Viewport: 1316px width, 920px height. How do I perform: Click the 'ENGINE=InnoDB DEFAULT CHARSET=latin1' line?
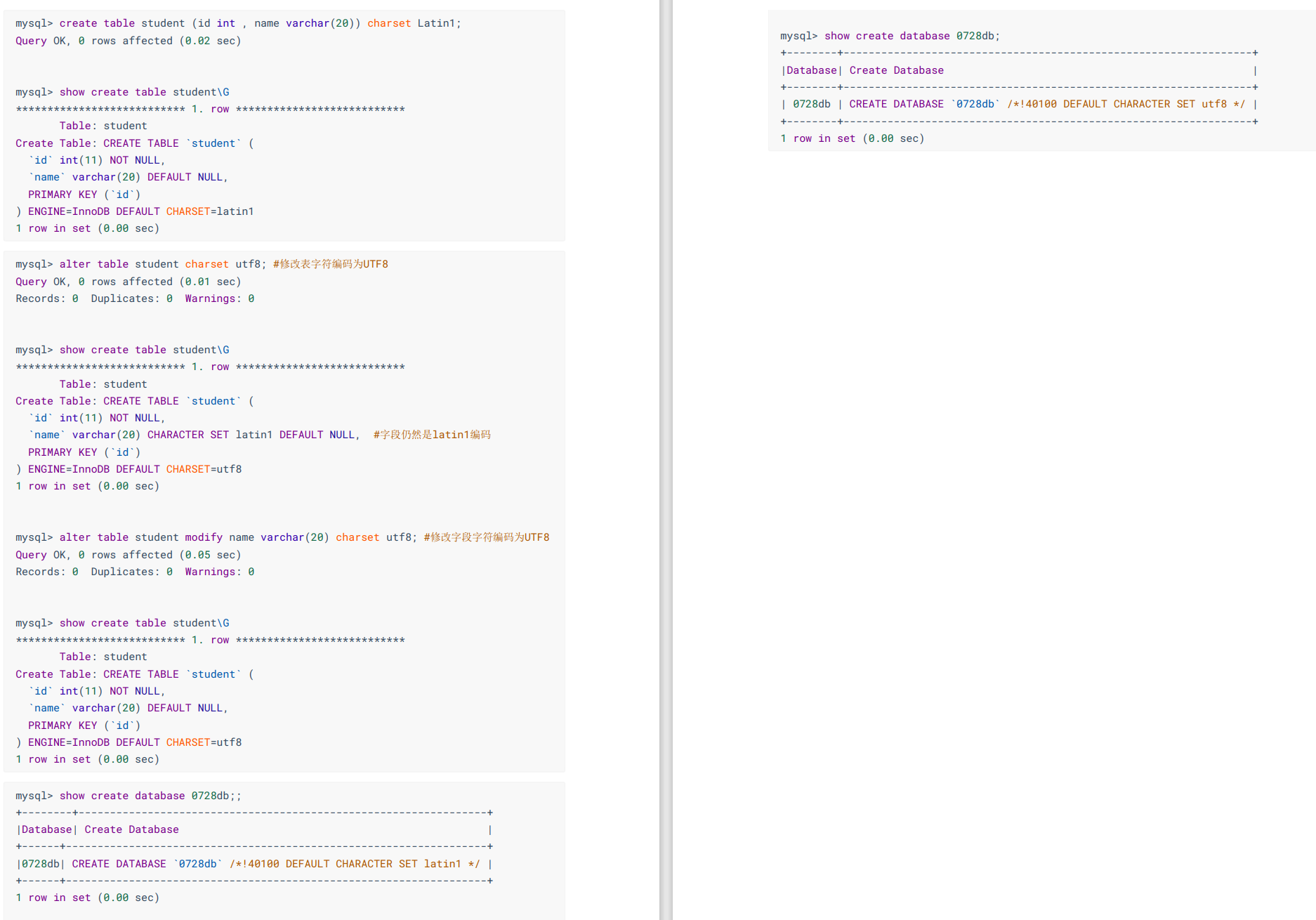[x=135, y=211]
